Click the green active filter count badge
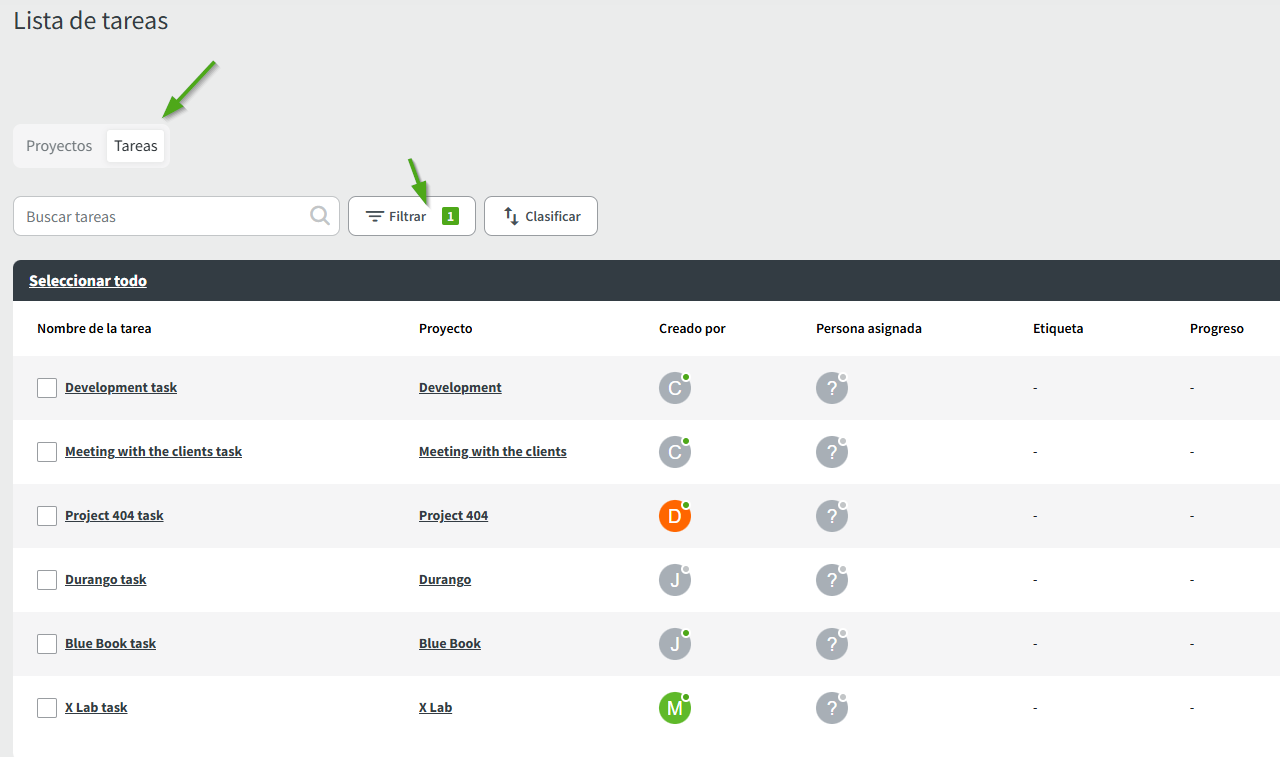 tap(450, 216)
